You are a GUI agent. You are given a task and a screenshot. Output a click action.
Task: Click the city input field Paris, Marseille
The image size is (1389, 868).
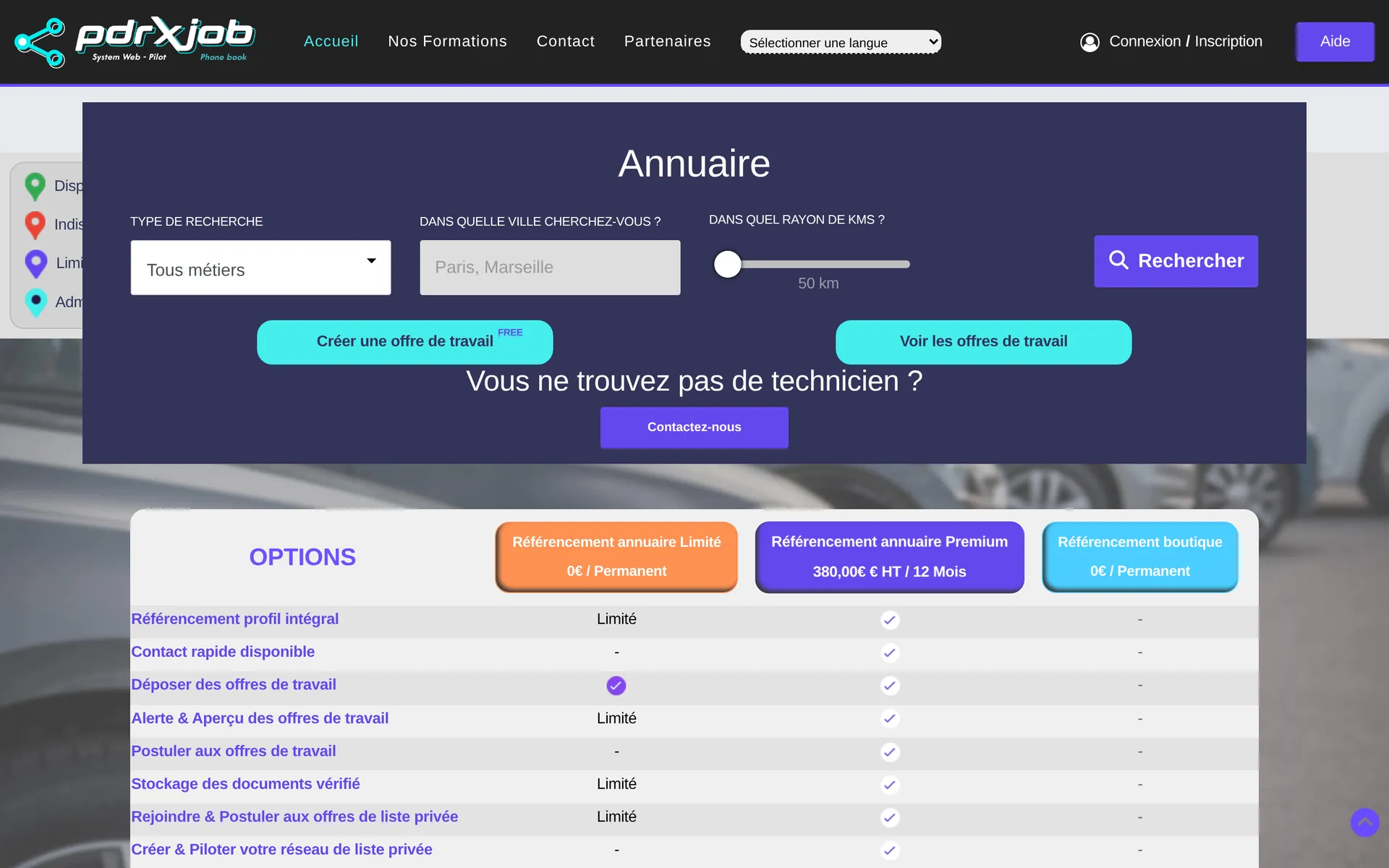click(550, 268)
